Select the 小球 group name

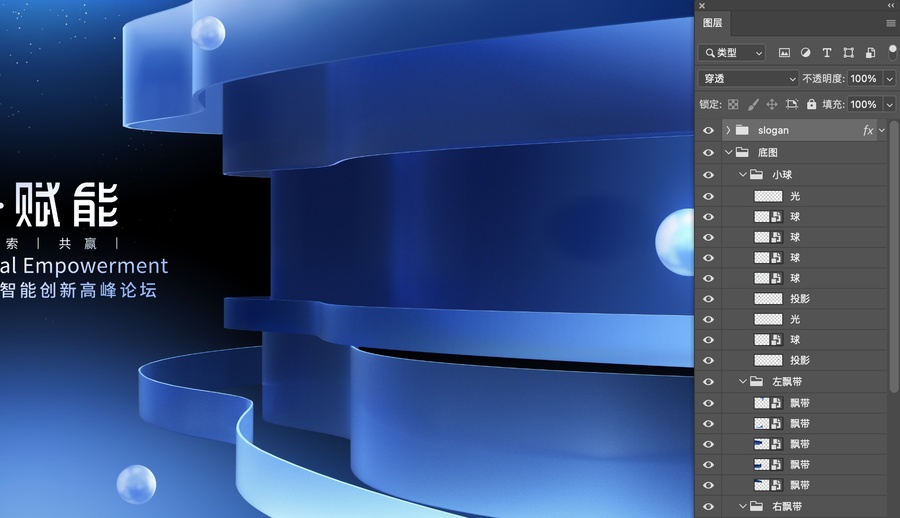tap(782, 175)
